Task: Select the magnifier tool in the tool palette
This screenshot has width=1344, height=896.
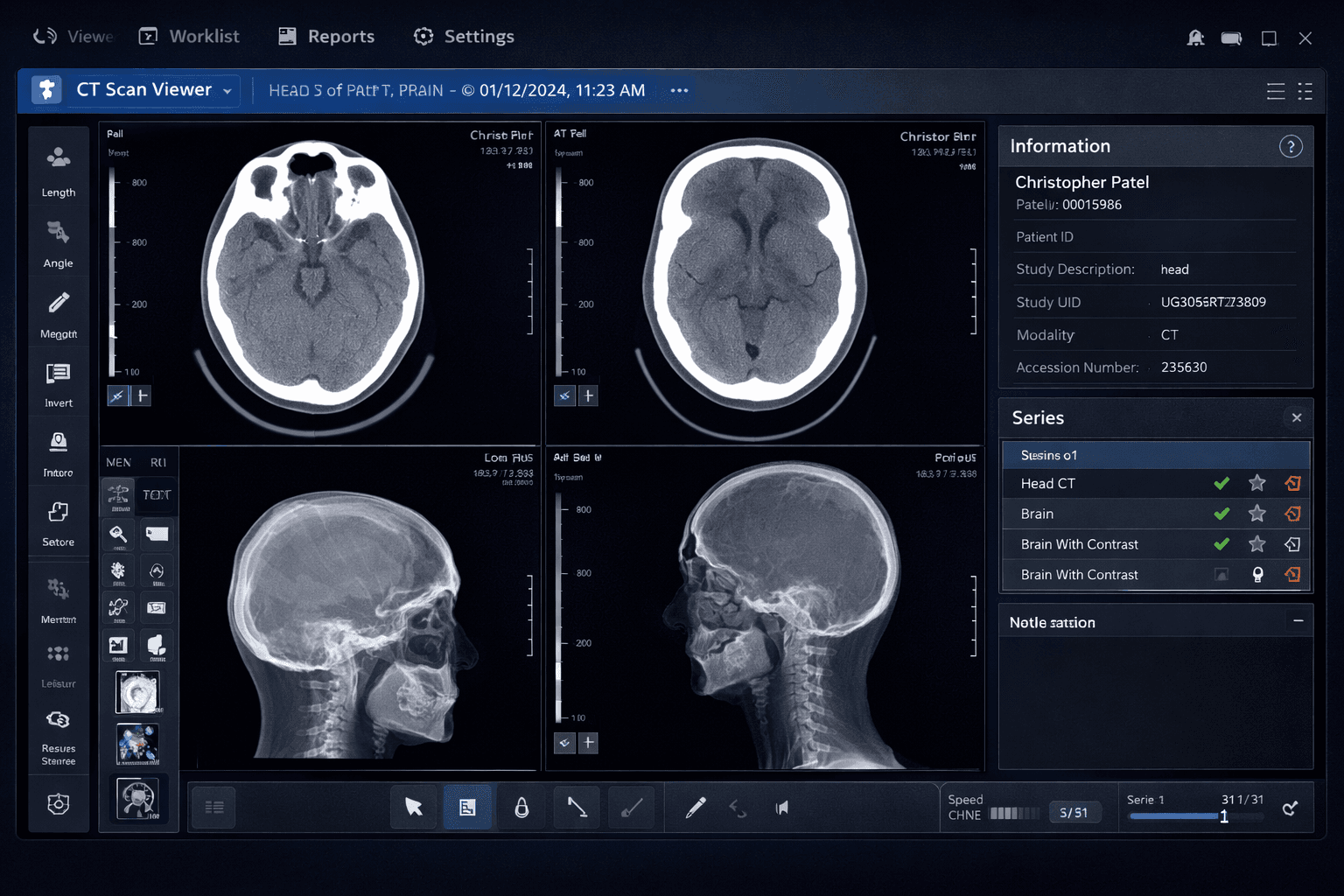Action: pos(117,534)
